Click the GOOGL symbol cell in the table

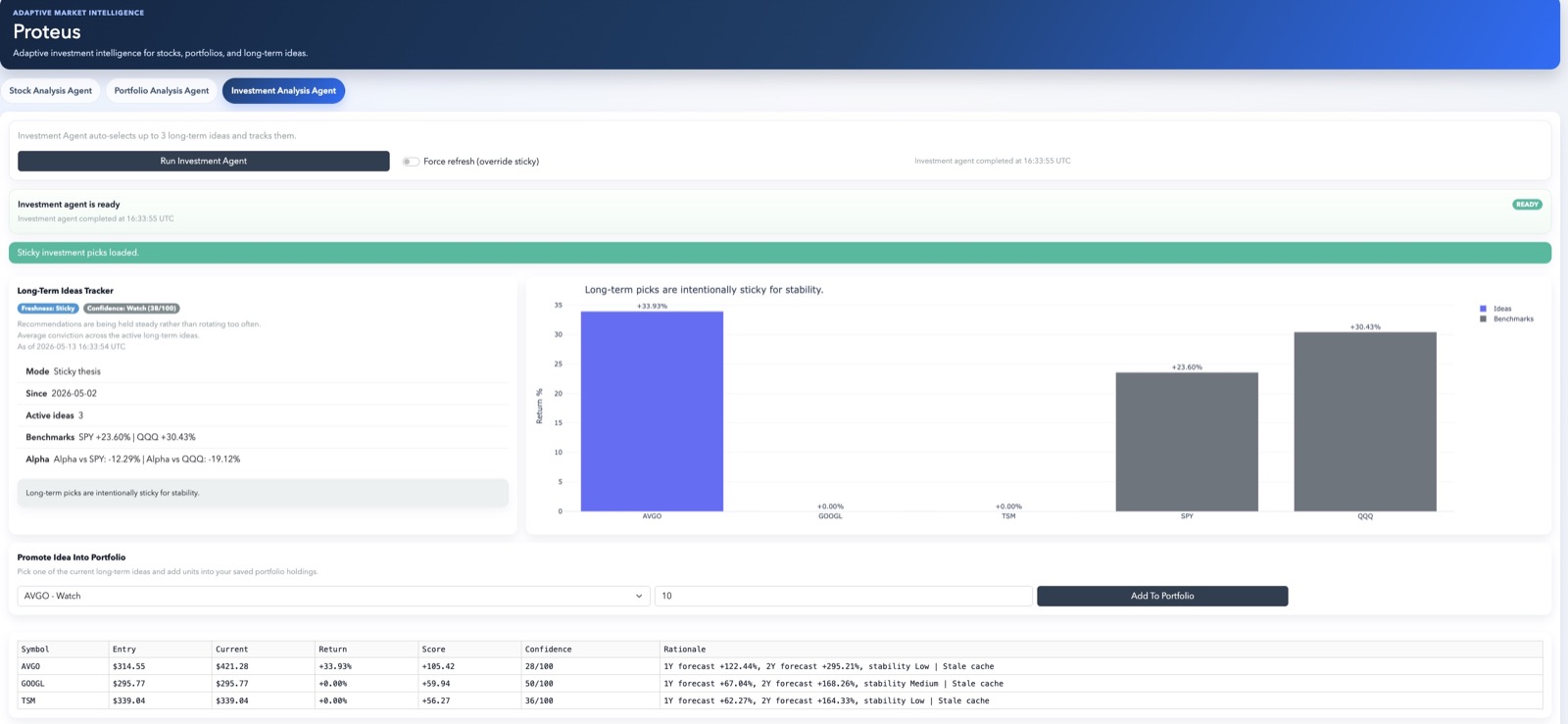pyautogui.click(x=63, y=683)
